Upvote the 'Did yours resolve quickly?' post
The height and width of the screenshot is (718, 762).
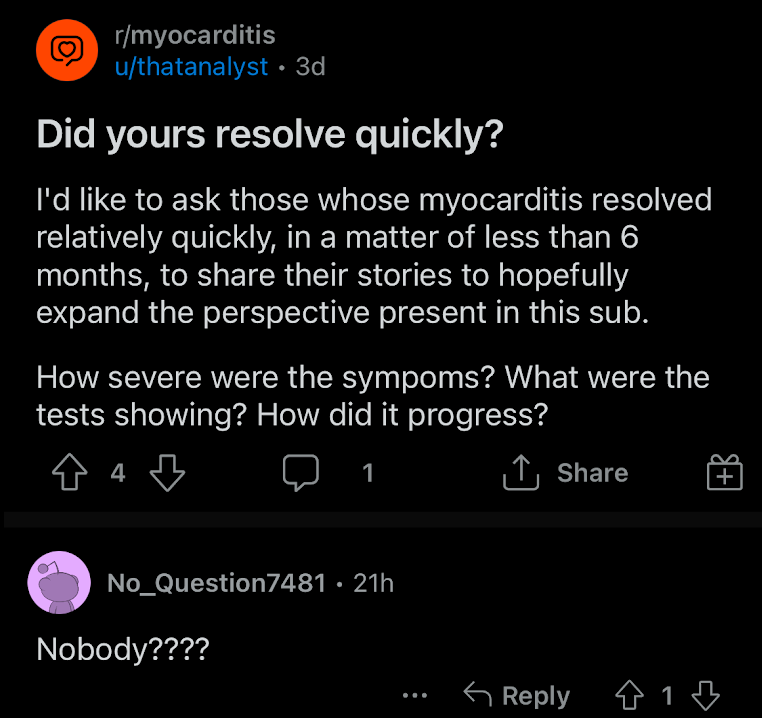click(x=69, y=472)
